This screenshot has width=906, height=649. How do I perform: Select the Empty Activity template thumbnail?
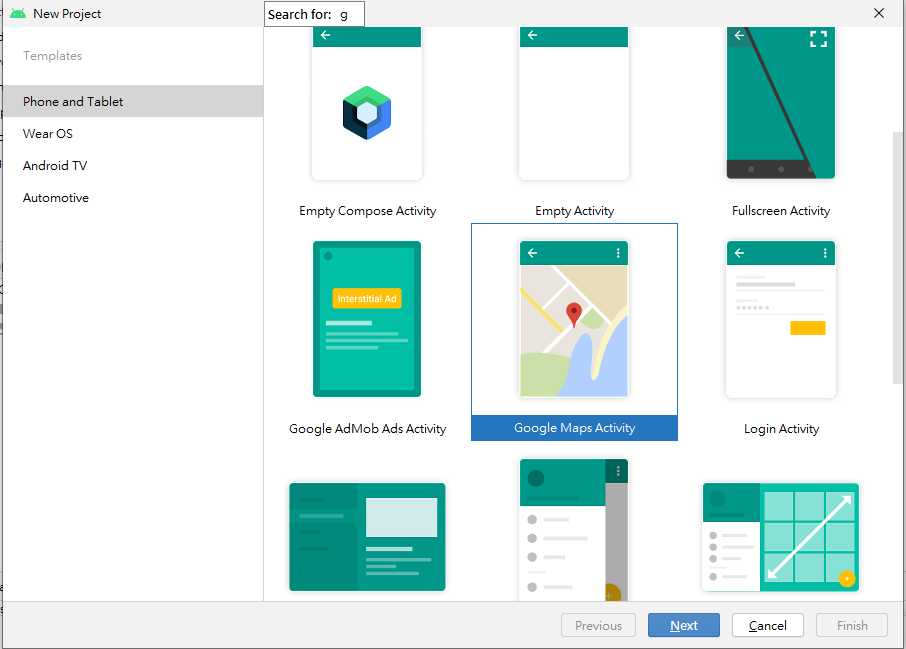click(574, 103)
